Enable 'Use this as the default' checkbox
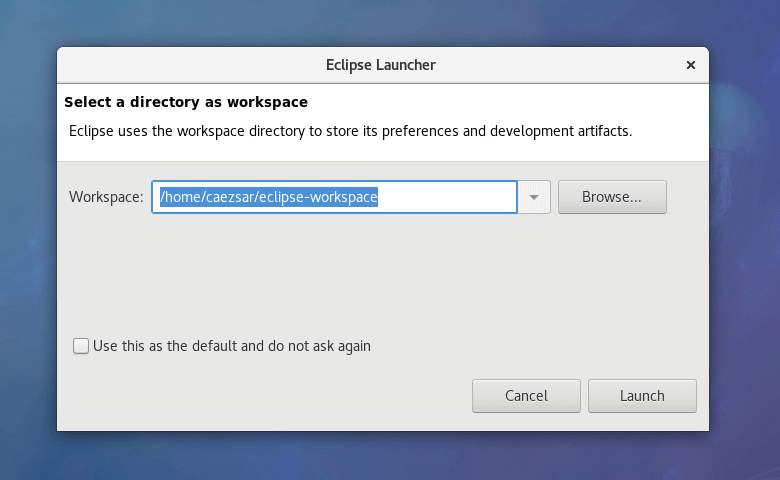Viewport: 780px width, 480px height. (81, 346)
